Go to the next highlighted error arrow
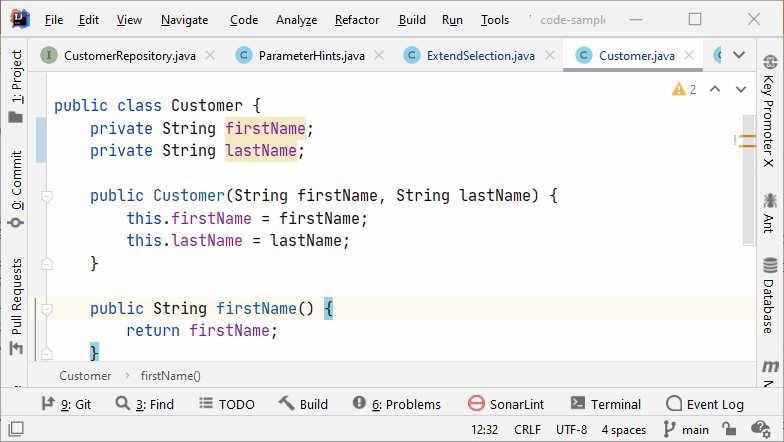Screen dimensions: 784x442 (x=740, y=90)
